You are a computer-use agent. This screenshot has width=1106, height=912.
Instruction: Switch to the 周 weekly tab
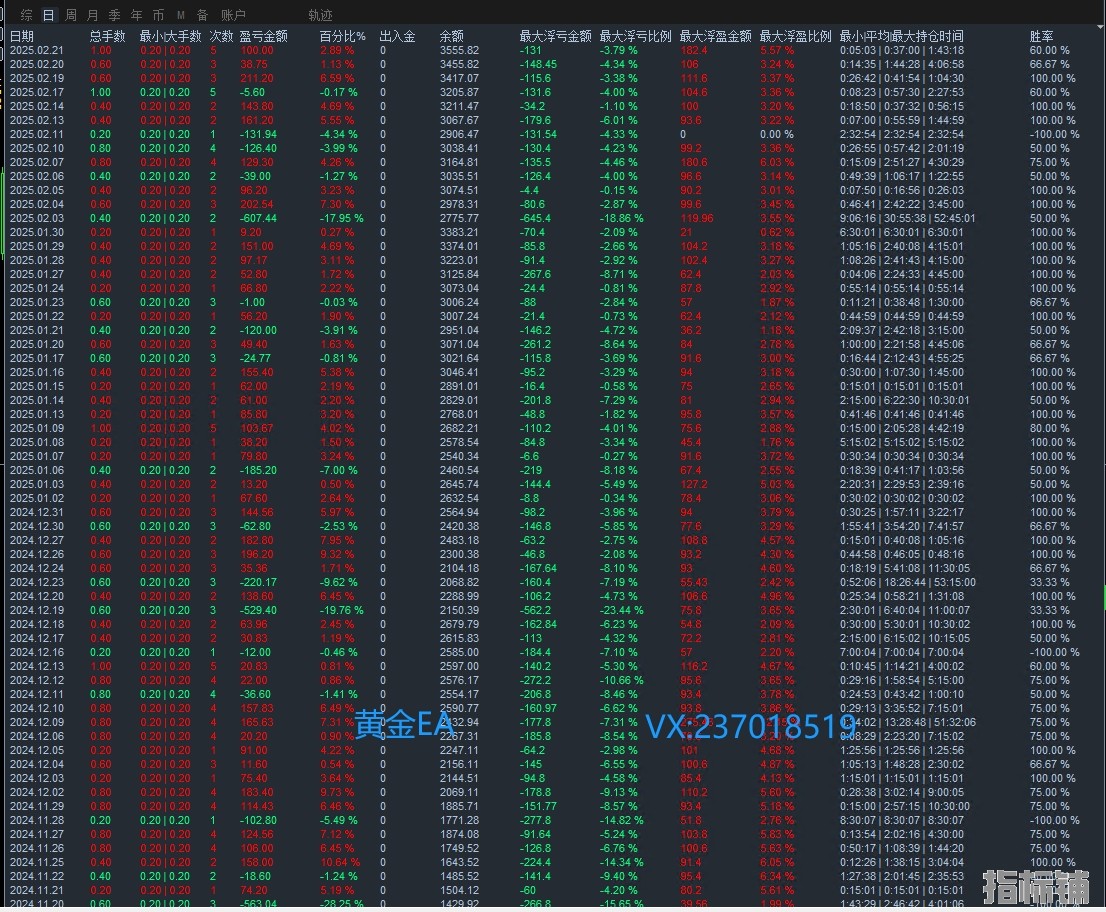[x=71, y=15]
